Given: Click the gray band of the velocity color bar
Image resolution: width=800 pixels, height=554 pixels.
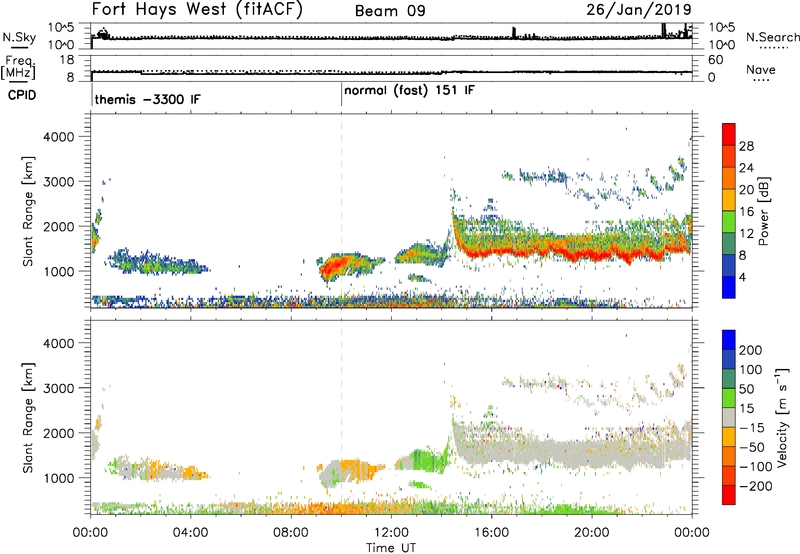Looking at the screenshot, I should [x=729, y=417].
